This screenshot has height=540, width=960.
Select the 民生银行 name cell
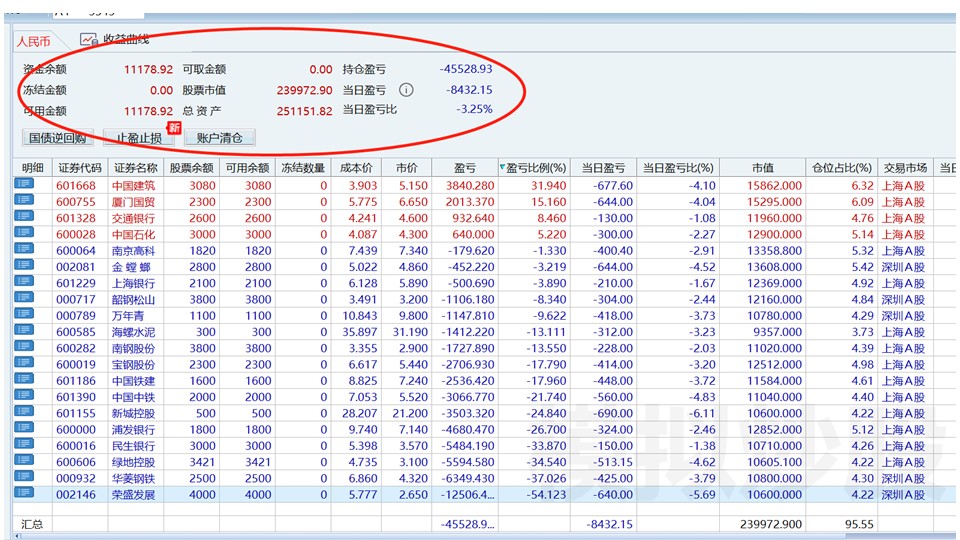[x=133, y=445]
